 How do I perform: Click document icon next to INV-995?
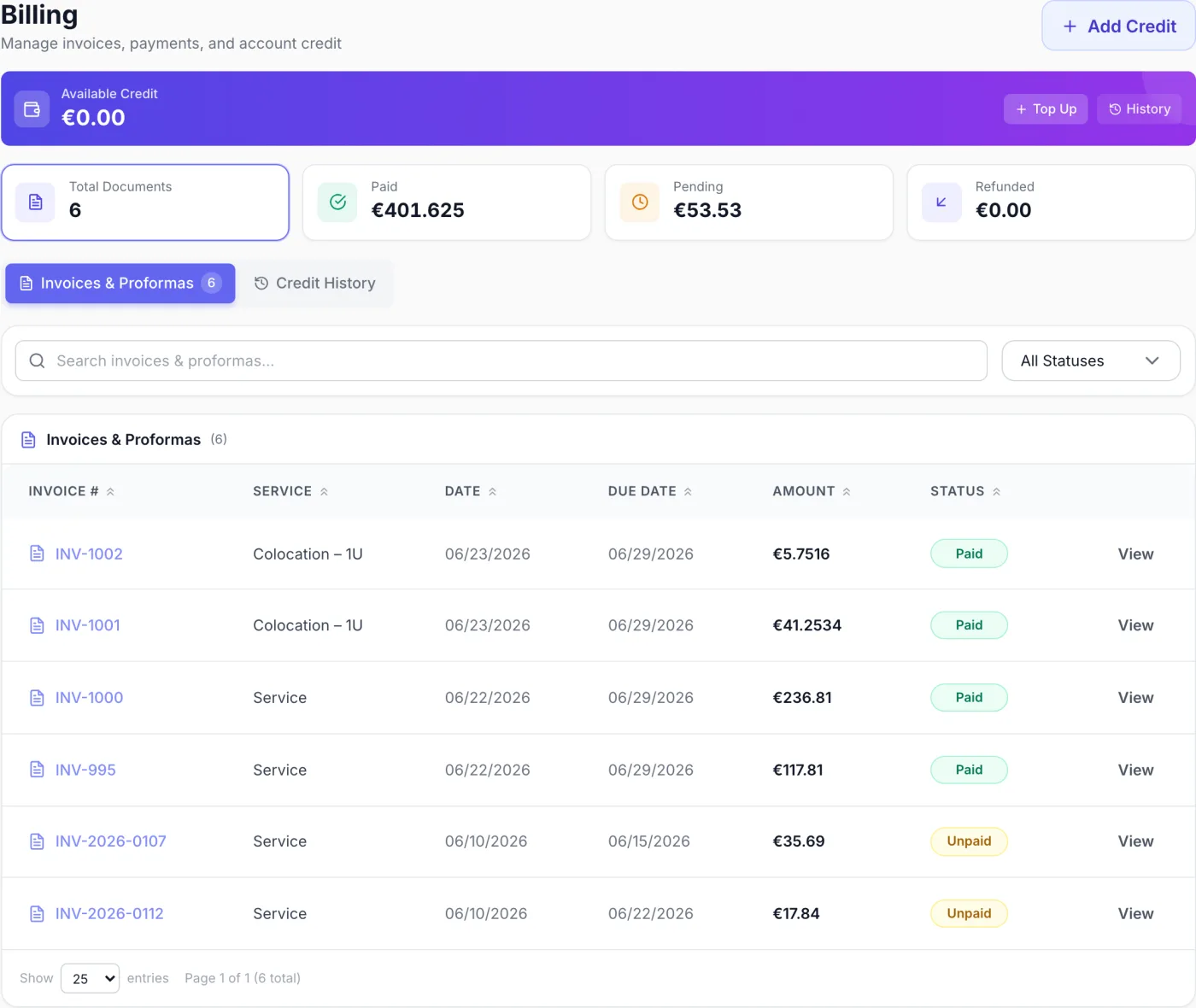[37, 770]
